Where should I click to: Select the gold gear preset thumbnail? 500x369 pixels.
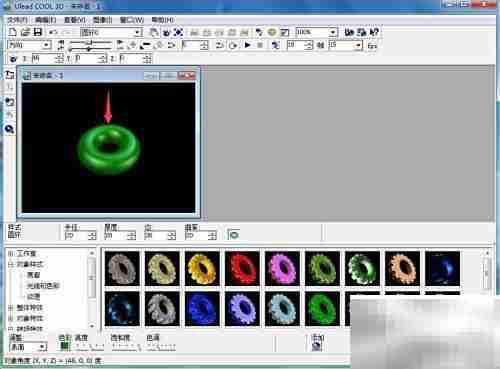pos(202,269)
